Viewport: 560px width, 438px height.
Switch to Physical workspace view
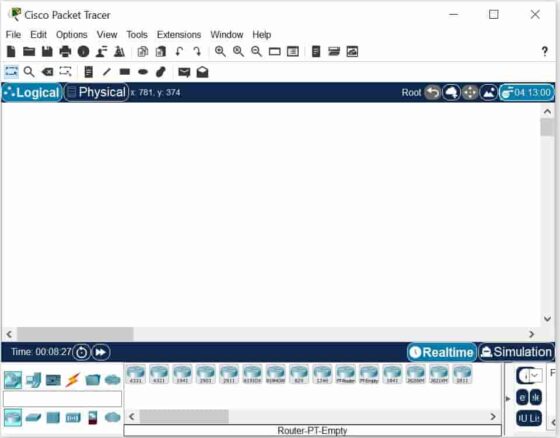click(x=96, y=93)
